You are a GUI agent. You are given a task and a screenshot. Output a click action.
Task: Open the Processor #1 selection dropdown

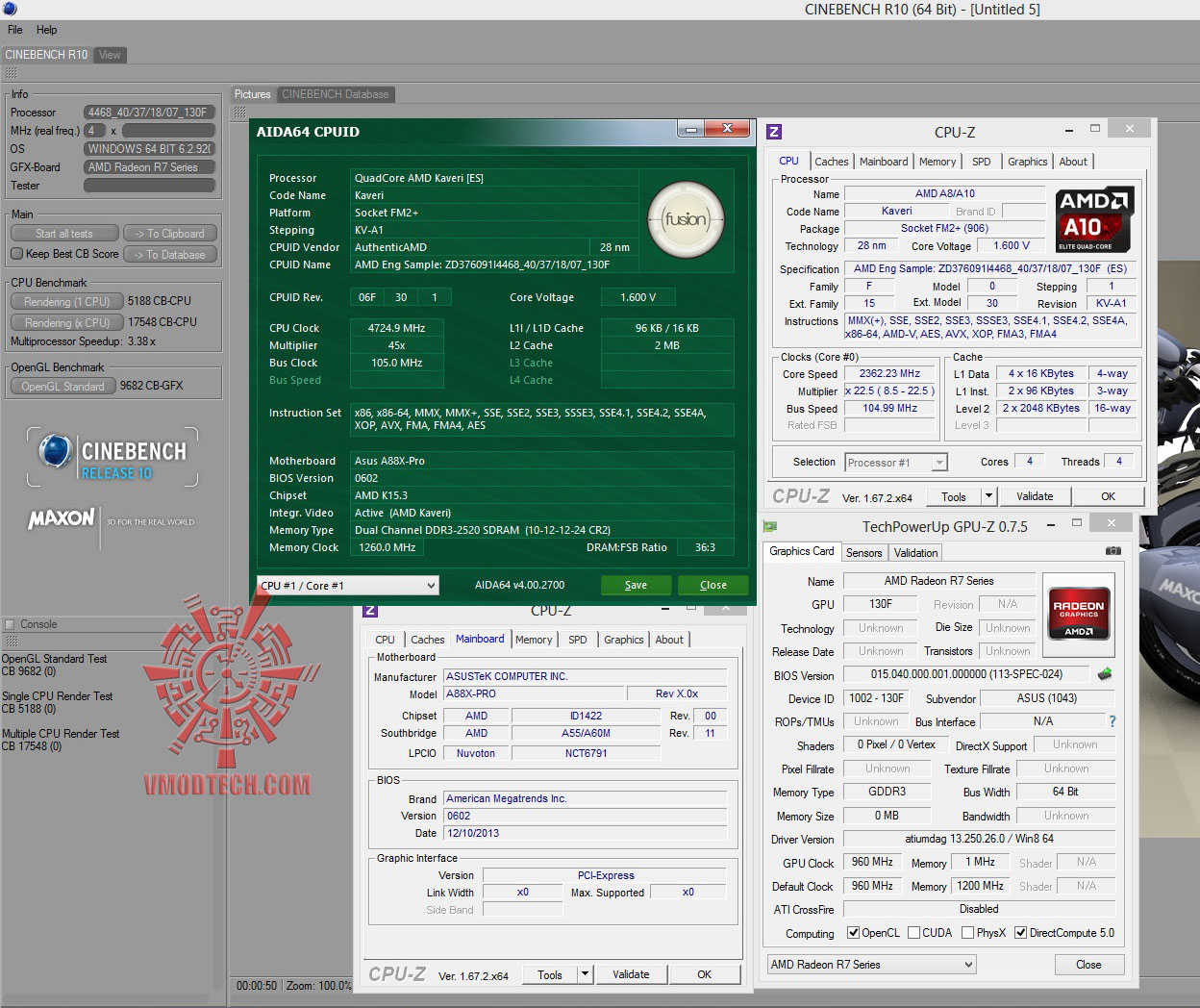tap(896, 463)
